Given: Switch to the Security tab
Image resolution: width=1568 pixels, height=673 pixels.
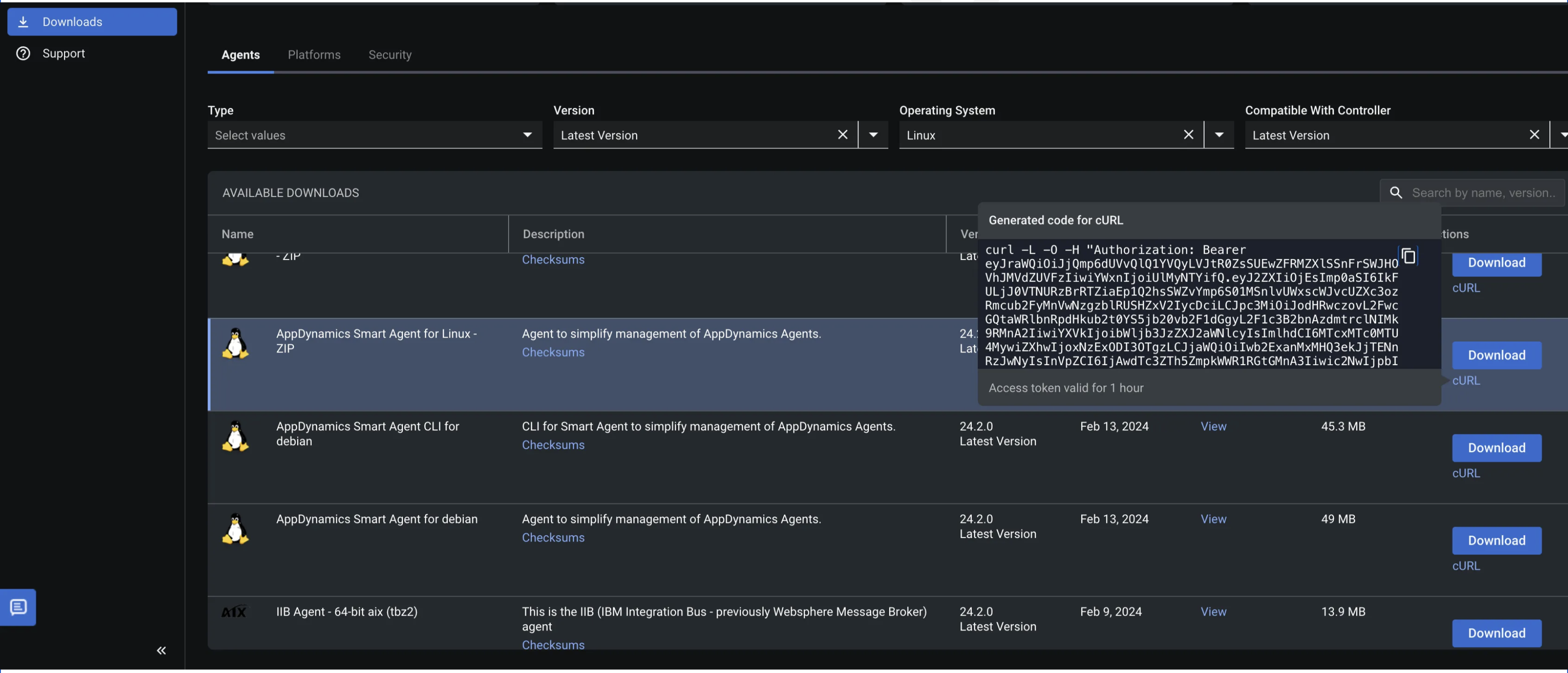Looking at the screenshot, I should pos(390,55).
